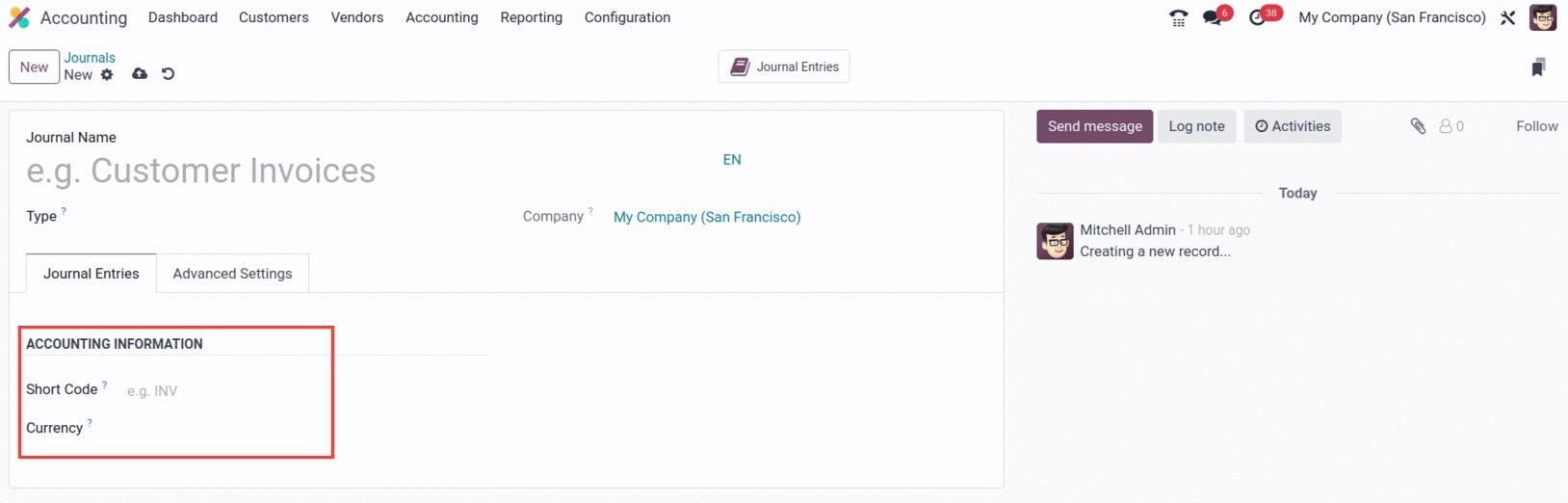This screenshot has height=503, width=1568.
Task: Click the paperclip attachments icon
Action: pyautogui.click(x=1418, y=126)
